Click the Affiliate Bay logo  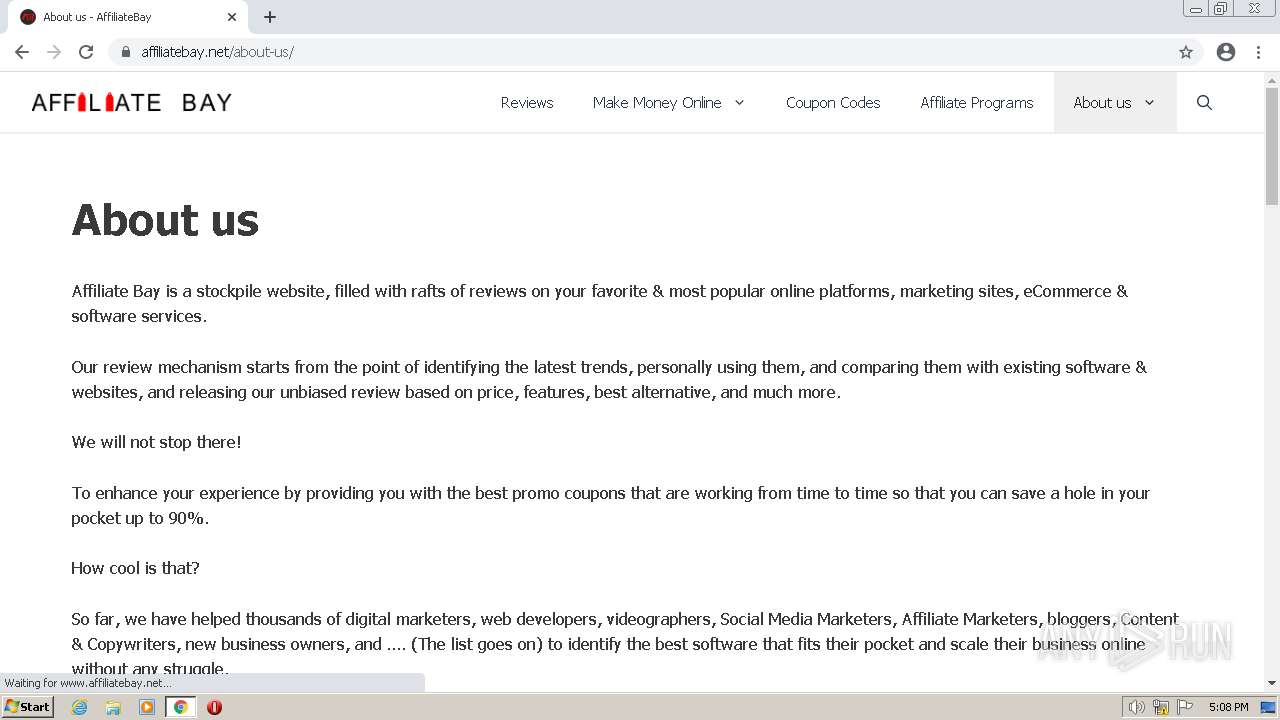(131, 102)
